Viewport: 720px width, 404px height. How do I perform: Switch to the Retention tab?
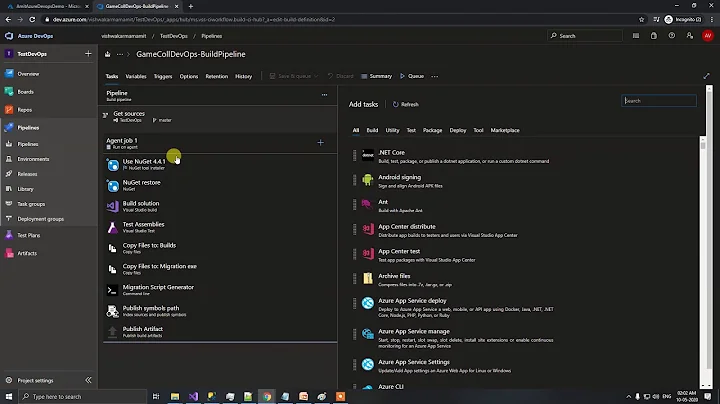pos(217,76)
